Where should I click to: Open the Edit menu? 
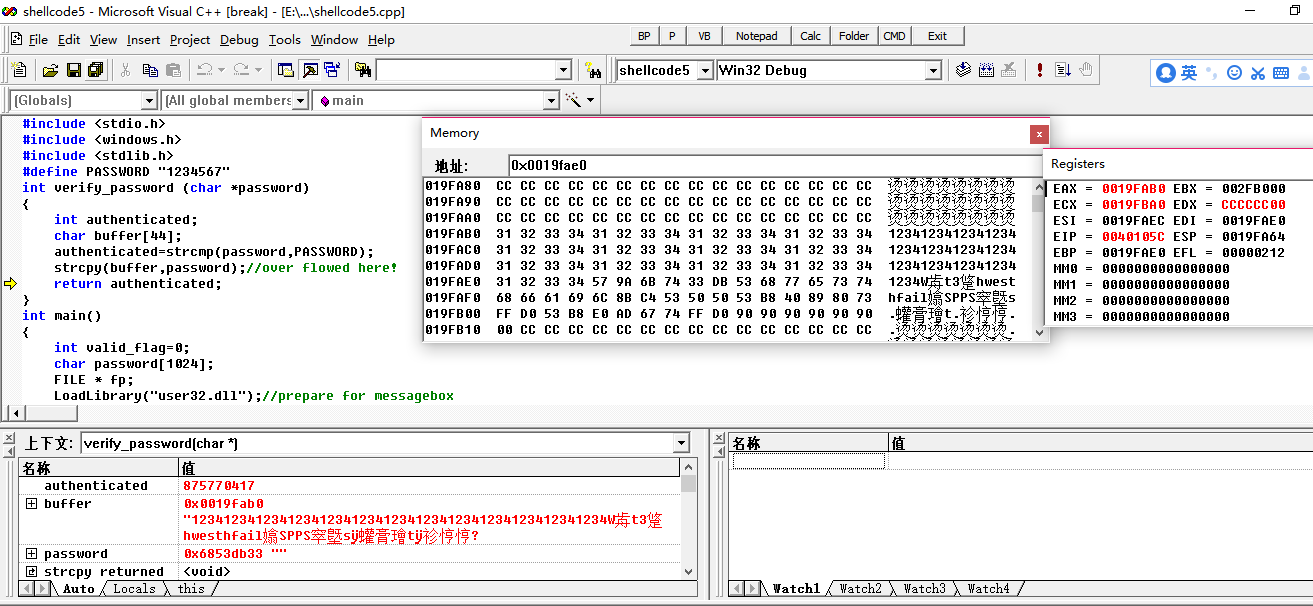(69, 40)
